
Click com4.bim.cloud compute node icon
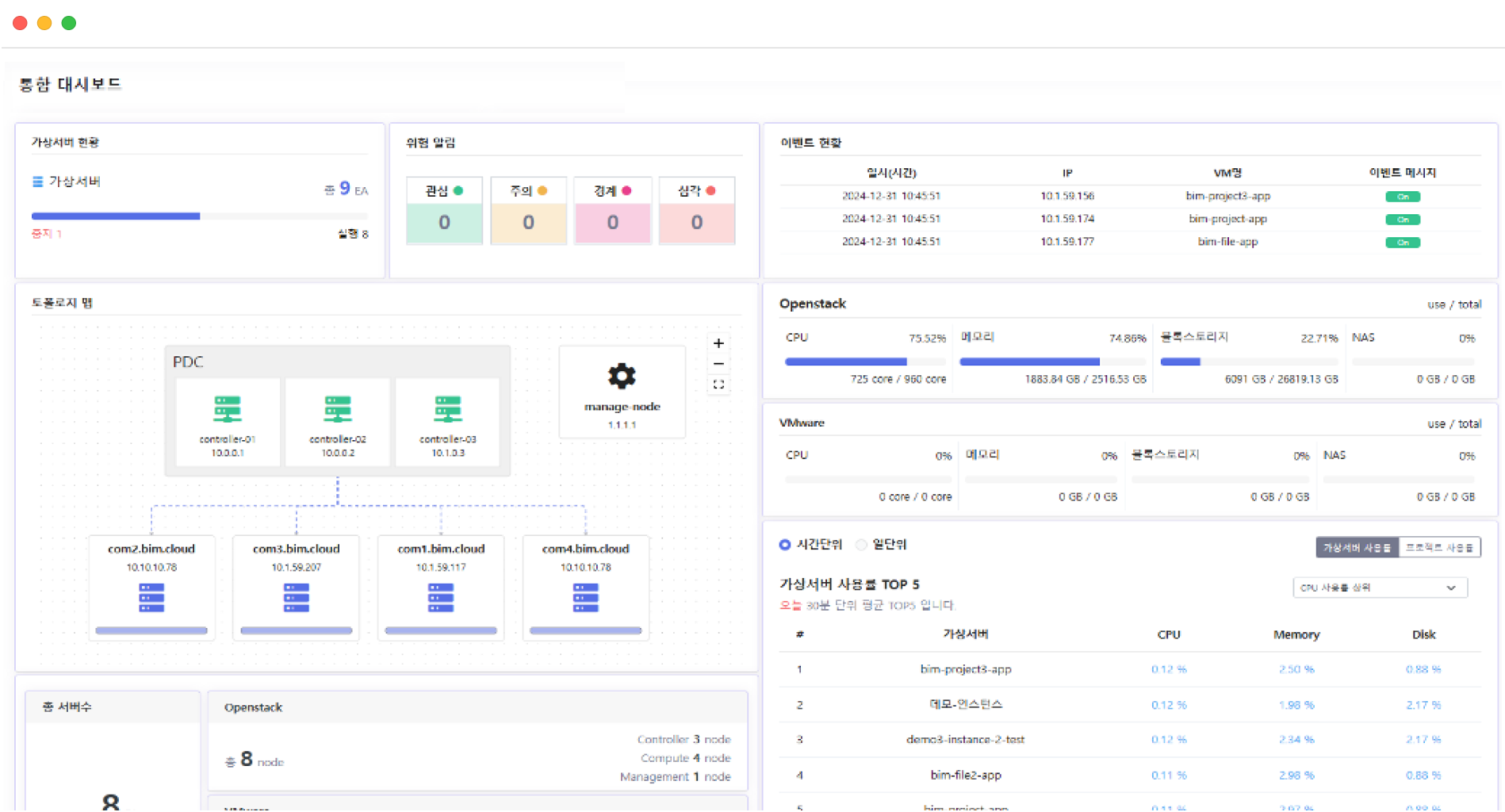click(x=586, y=598)
